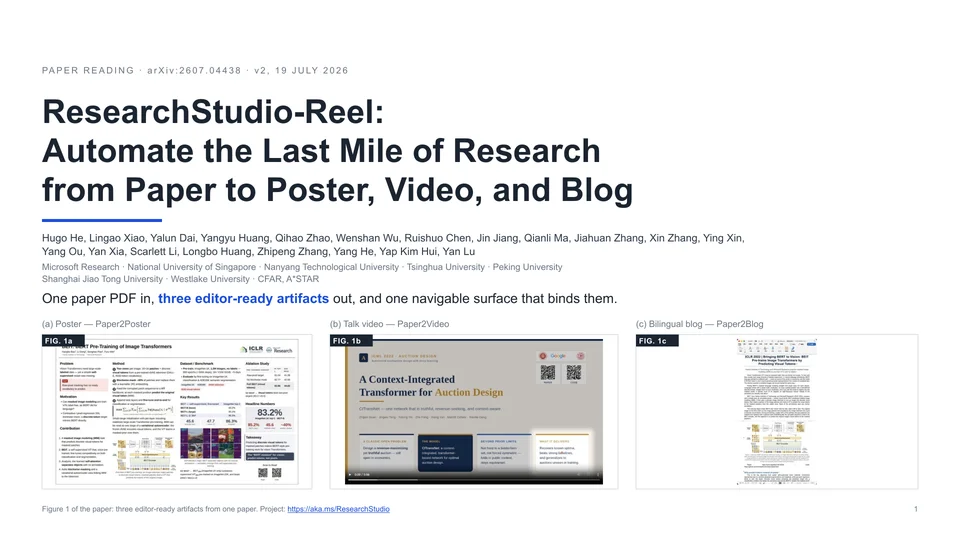The width and height of the screenshot is (960, 540).
Task: Click the 'ResearchStudio-Reel:' title line
Action: tap(213, 111)
